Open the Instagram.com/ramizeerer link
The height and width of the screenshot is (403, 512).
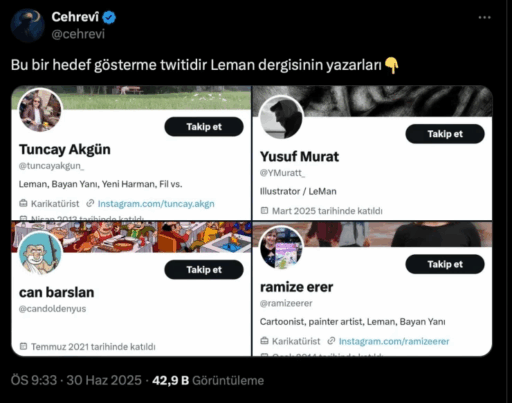[394, 341]
